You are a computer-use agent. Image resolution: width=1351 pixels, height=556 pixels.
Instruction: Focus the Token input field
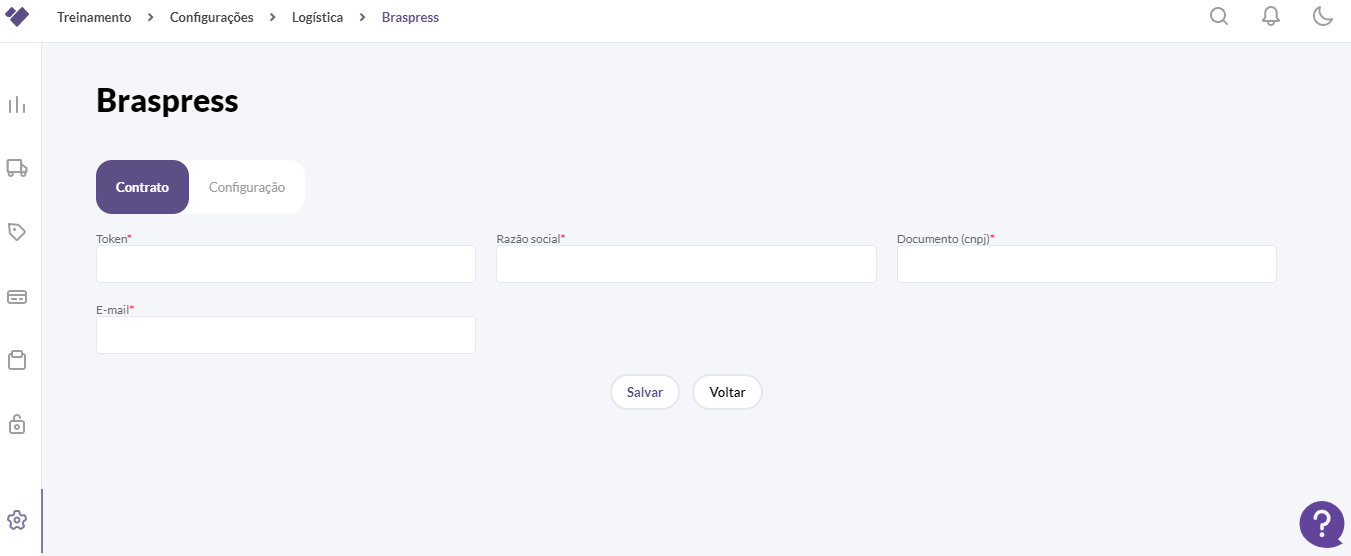(286, 264)
